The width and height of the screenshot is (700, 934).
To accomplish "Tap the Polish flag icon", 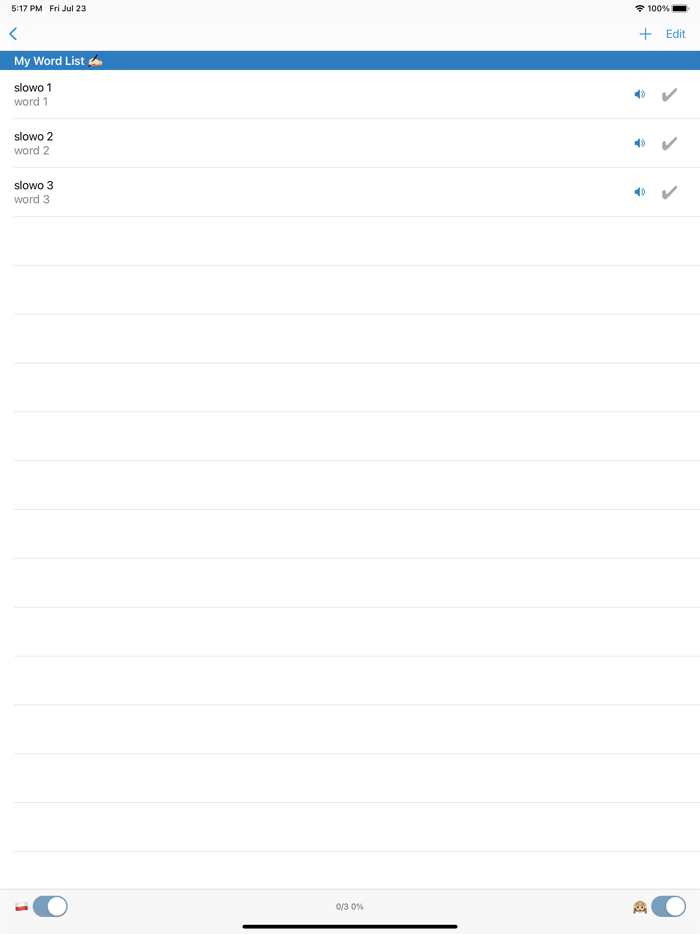I will pos(21,906).
